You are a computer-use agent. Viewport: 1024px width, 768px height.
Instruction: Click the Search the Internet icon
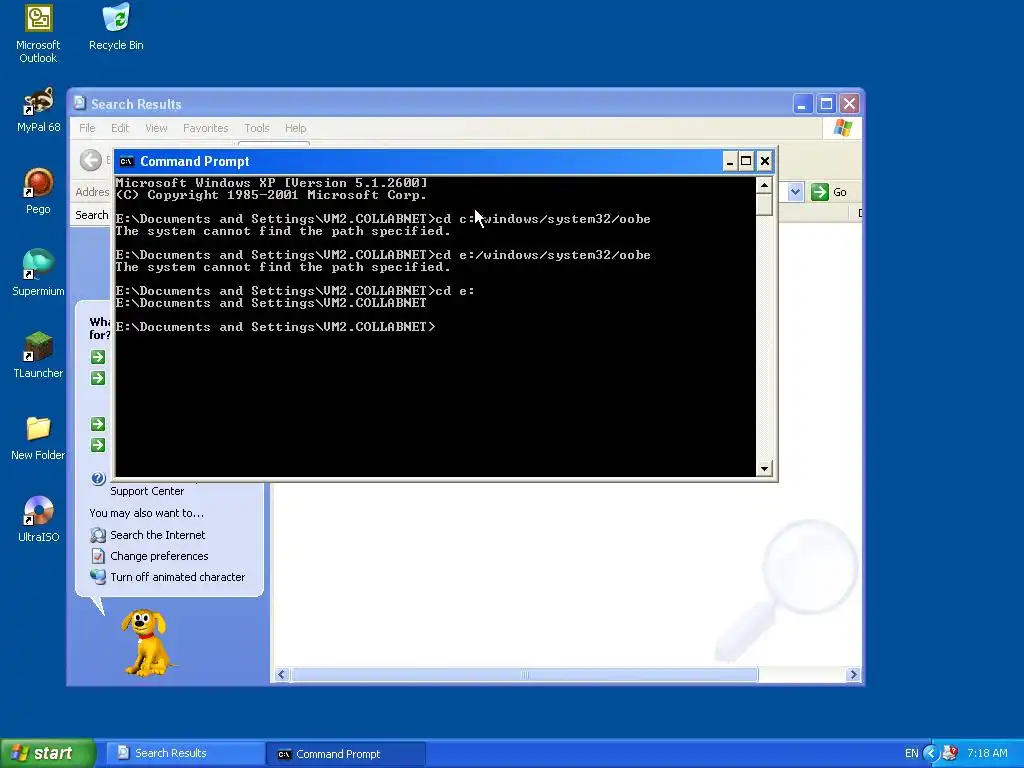point(98,535)
